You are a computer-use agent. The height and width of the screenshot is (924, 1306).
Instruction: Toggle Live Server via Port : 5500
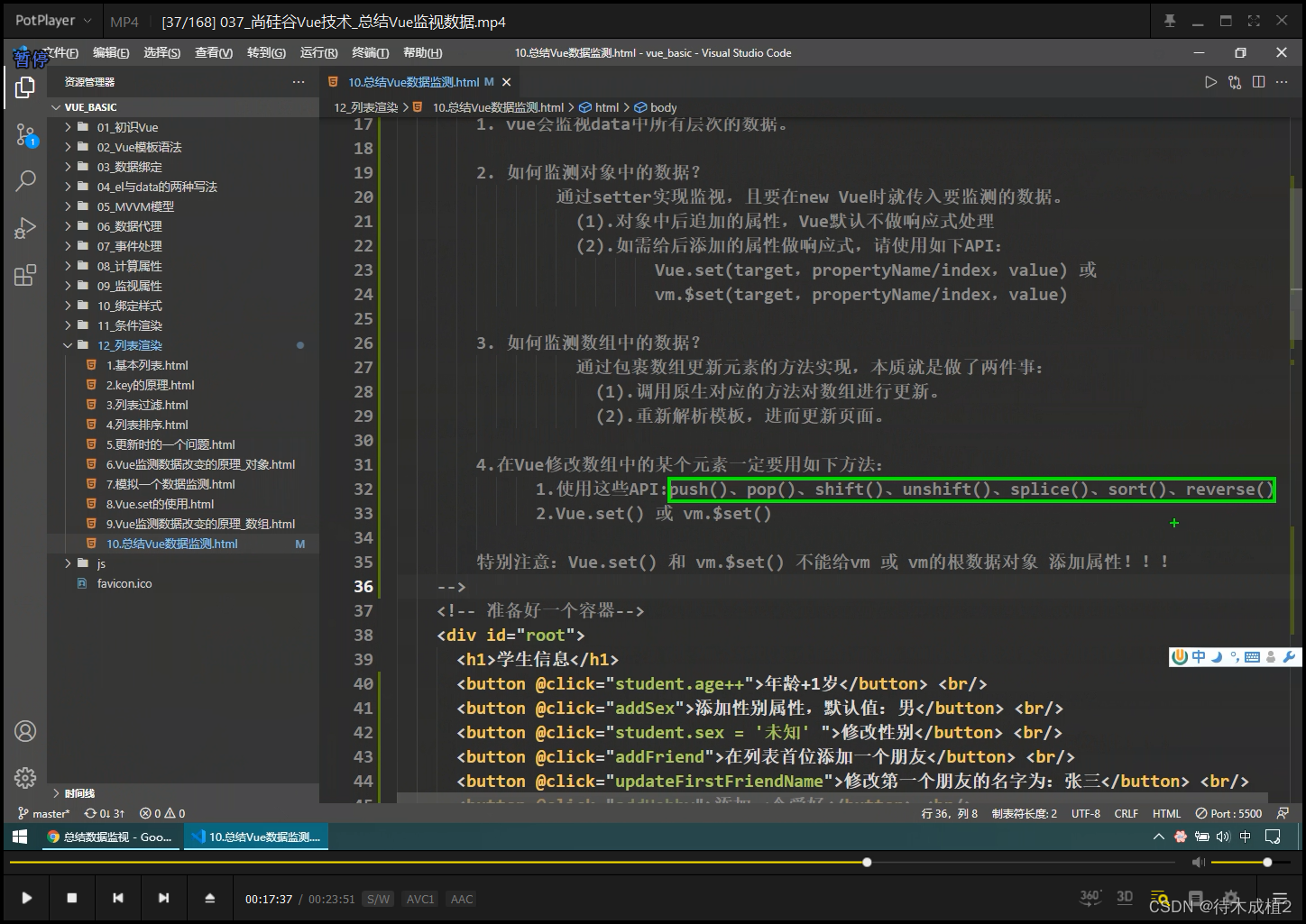point(1228,813)
